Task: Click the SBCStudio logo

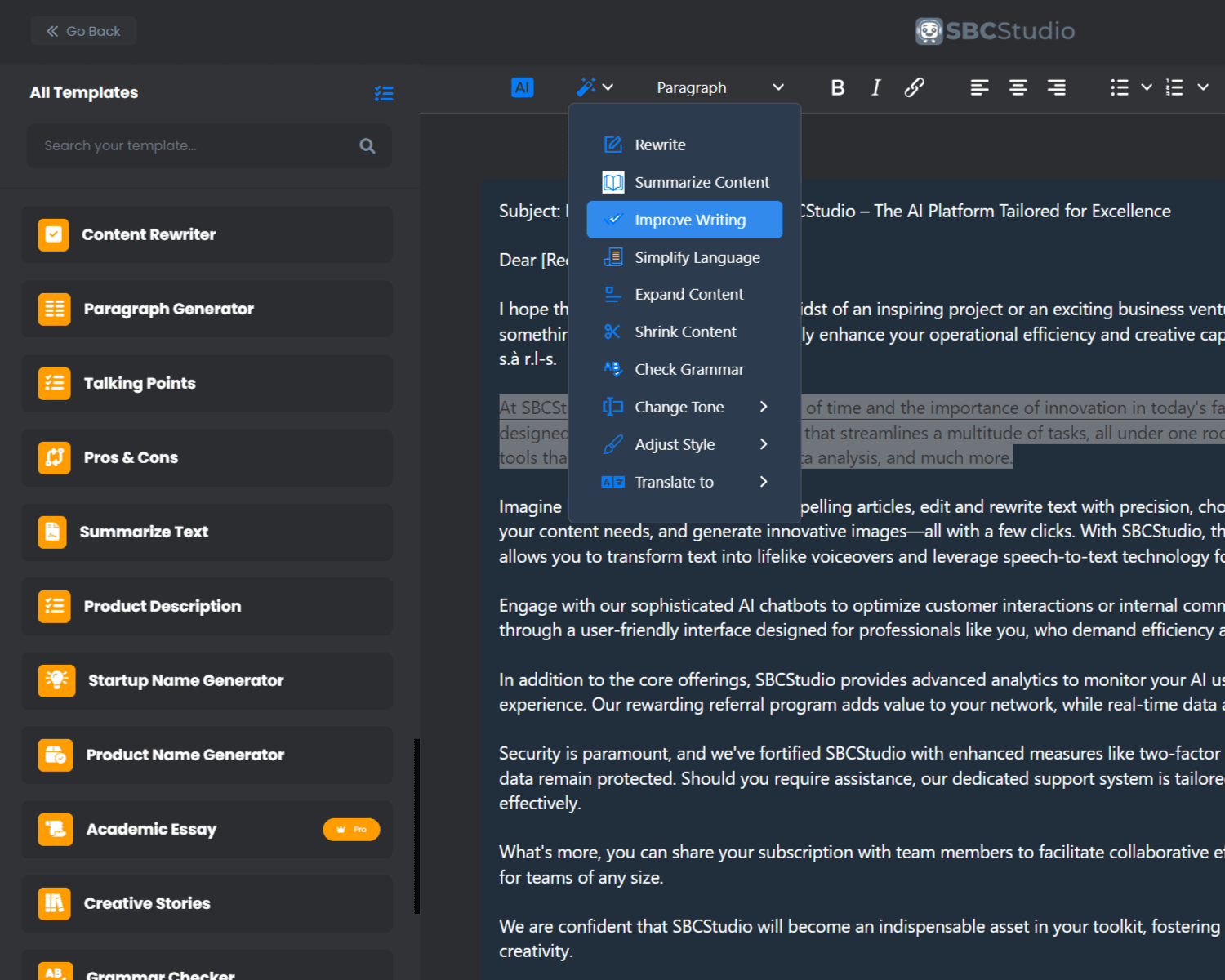Action: 995,31
